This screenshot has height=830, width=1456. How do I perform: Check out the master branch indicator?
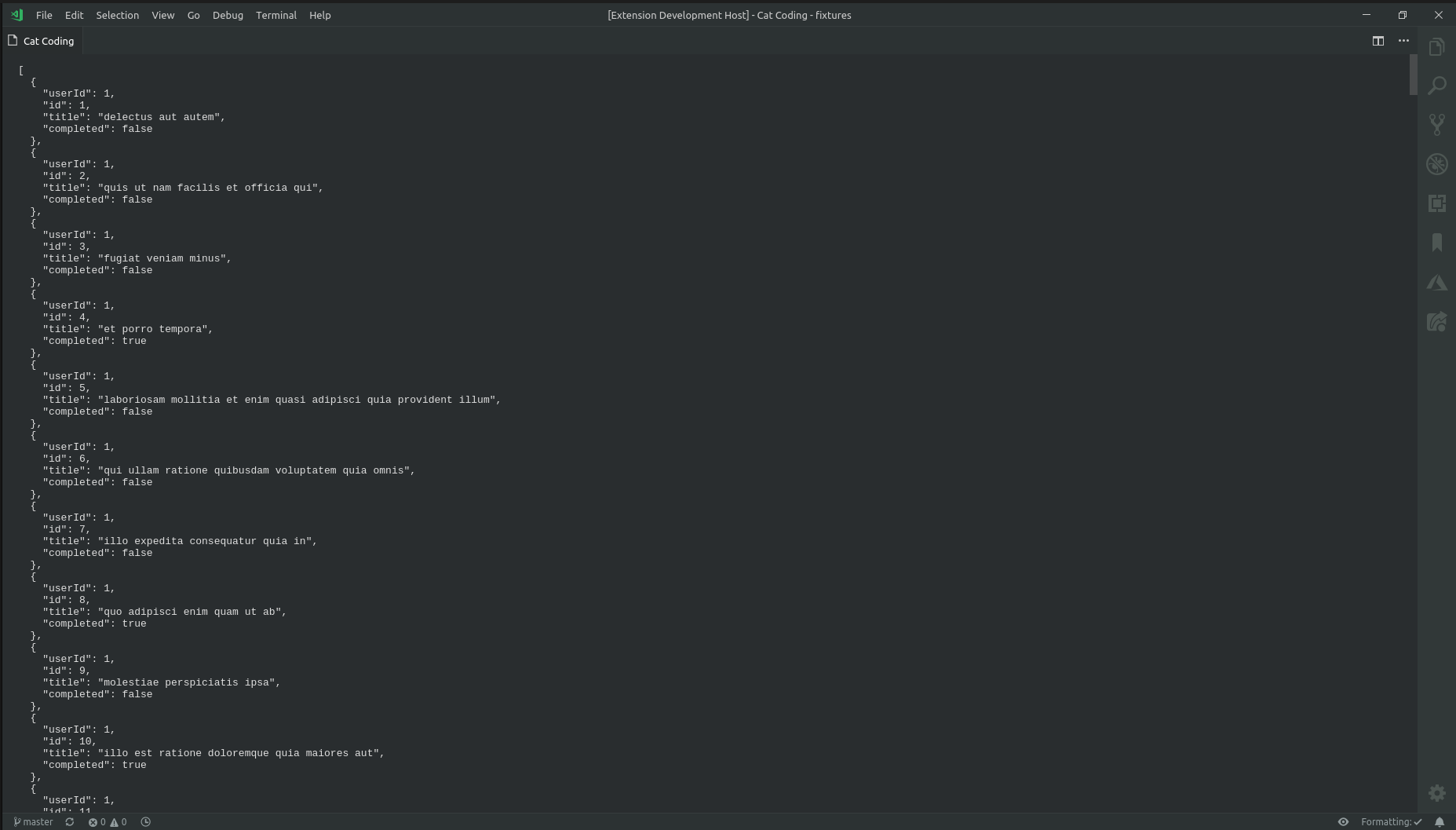click(x=33, y=821)
